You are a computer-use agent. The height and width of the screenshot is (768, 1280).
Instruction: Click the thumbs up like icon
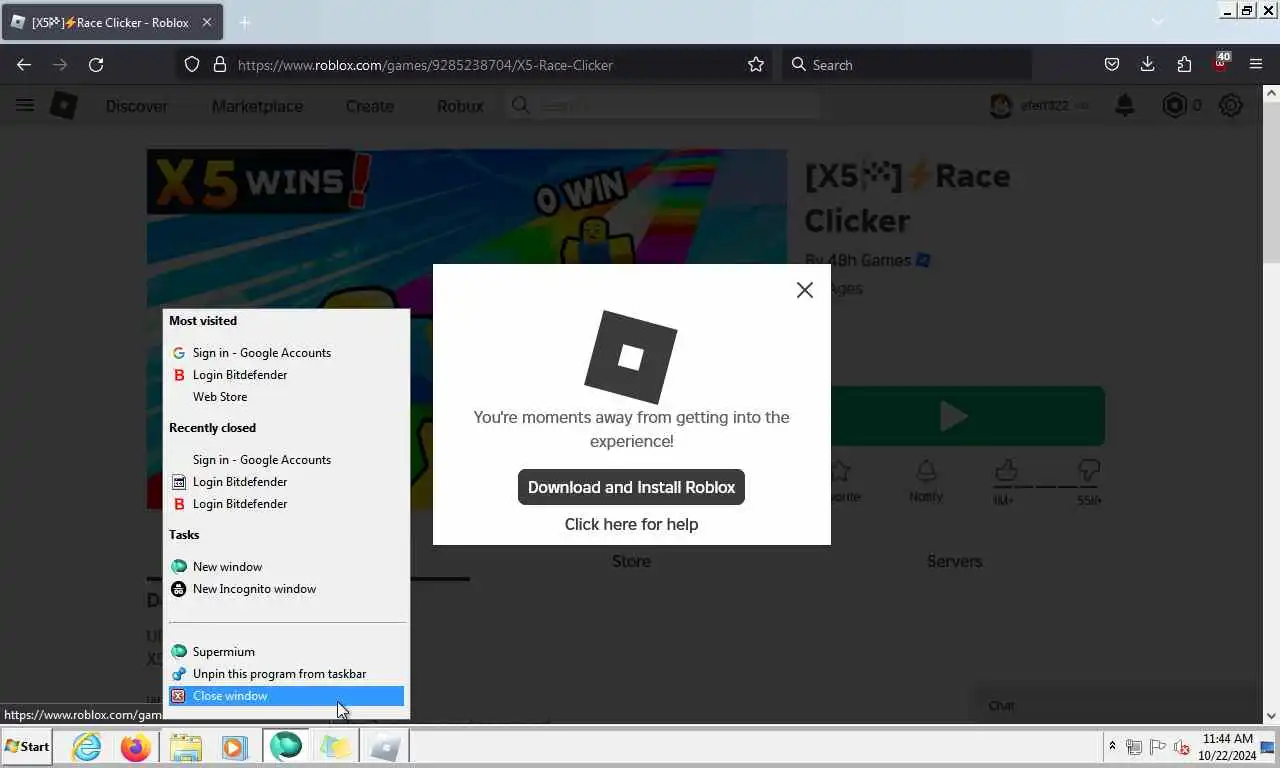point(1005,470)
